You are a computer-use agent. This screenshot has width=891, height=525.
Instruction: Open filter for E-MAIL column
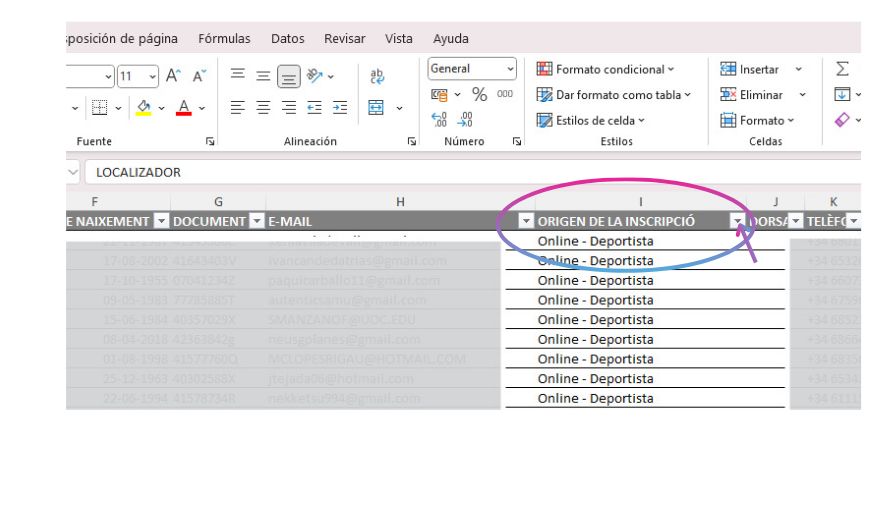pyautogui.click(x=526, y=222)
